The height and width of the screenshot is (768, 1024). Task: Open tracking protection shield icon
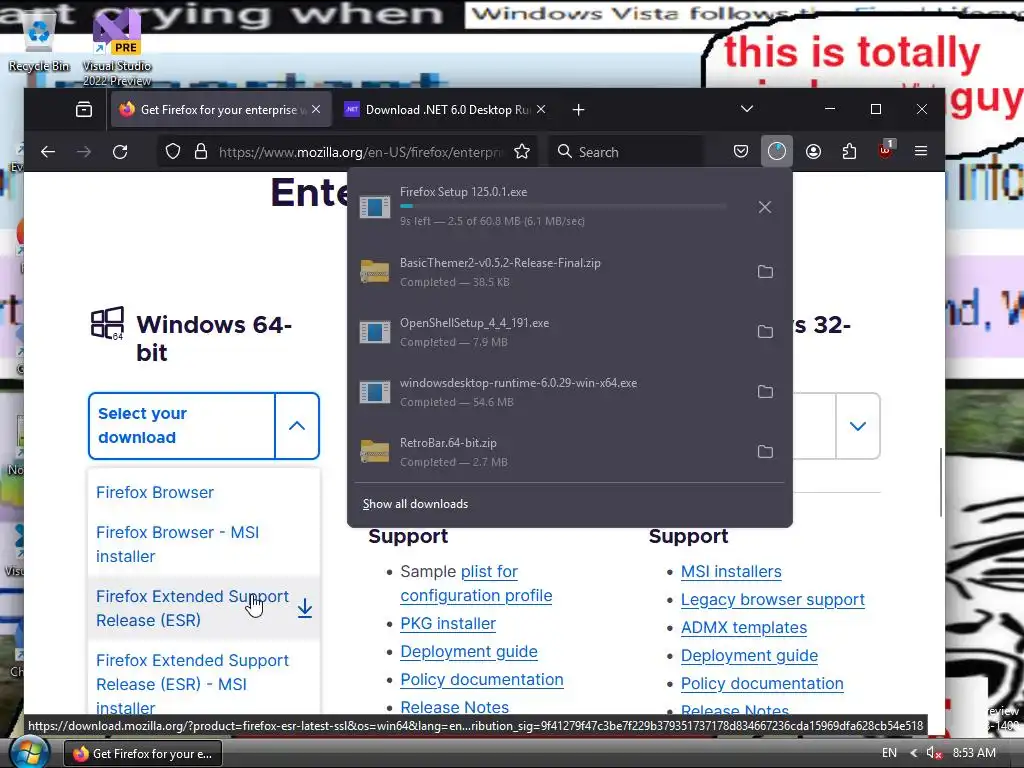172,152
